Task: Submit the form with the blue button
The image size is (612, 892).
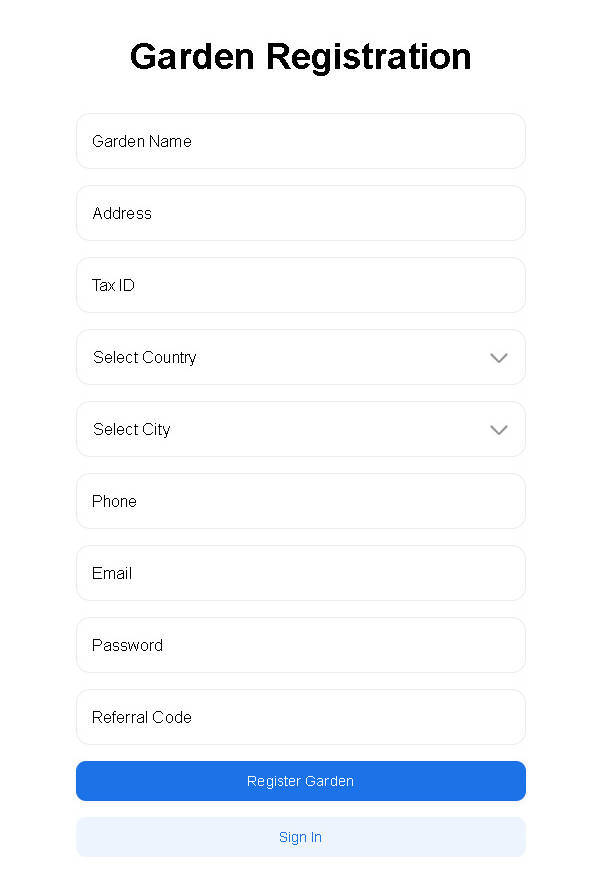Action: pos(300,781)
